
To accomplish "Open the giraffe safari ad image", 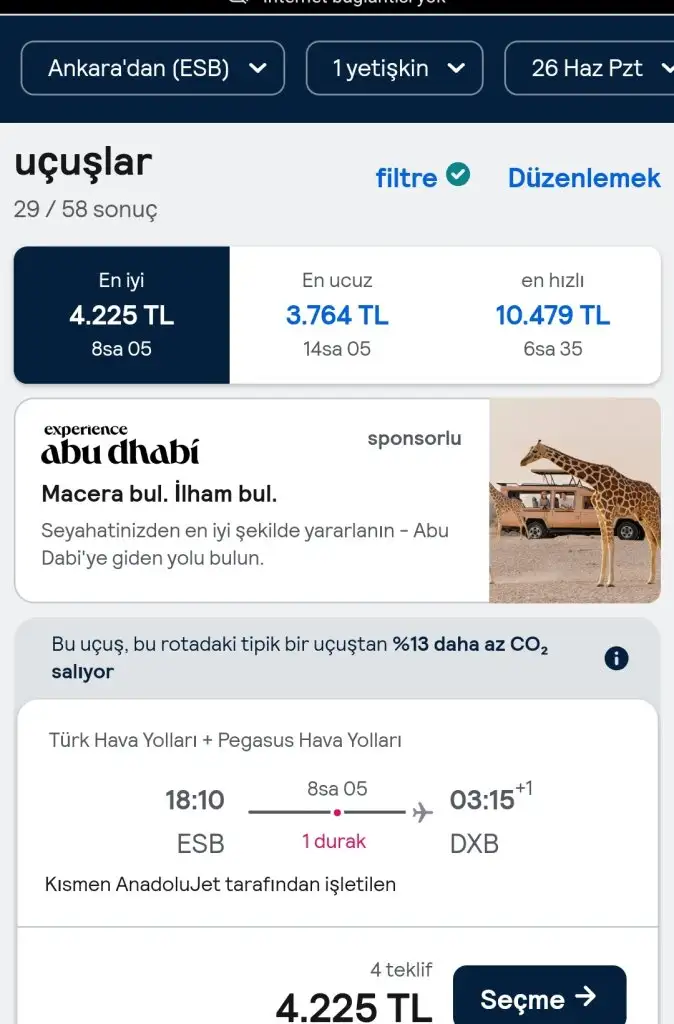I will click(x=575, y=500).
